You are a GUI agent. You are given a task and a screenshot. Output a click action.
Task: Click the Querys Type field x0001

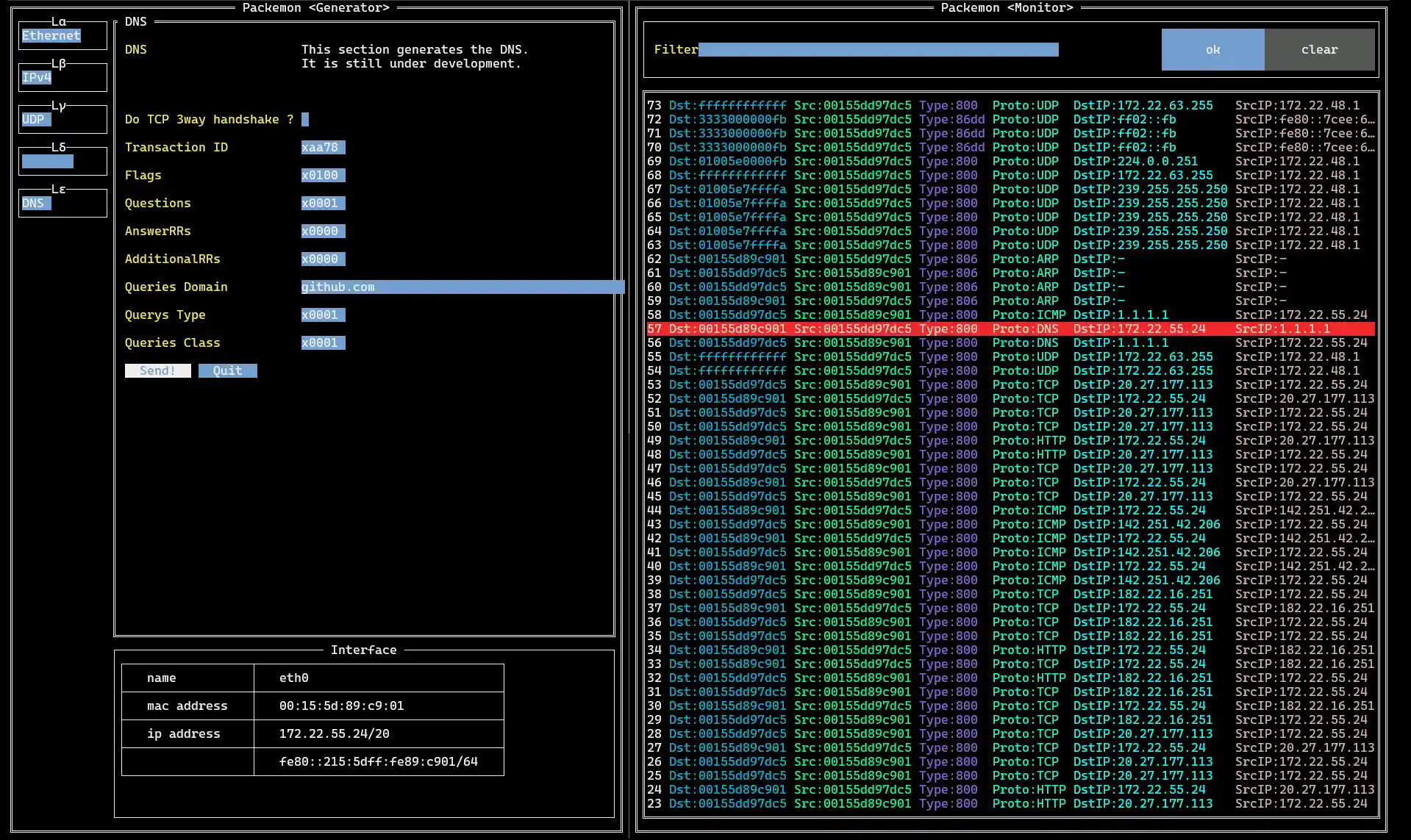(x=323, y=315)
